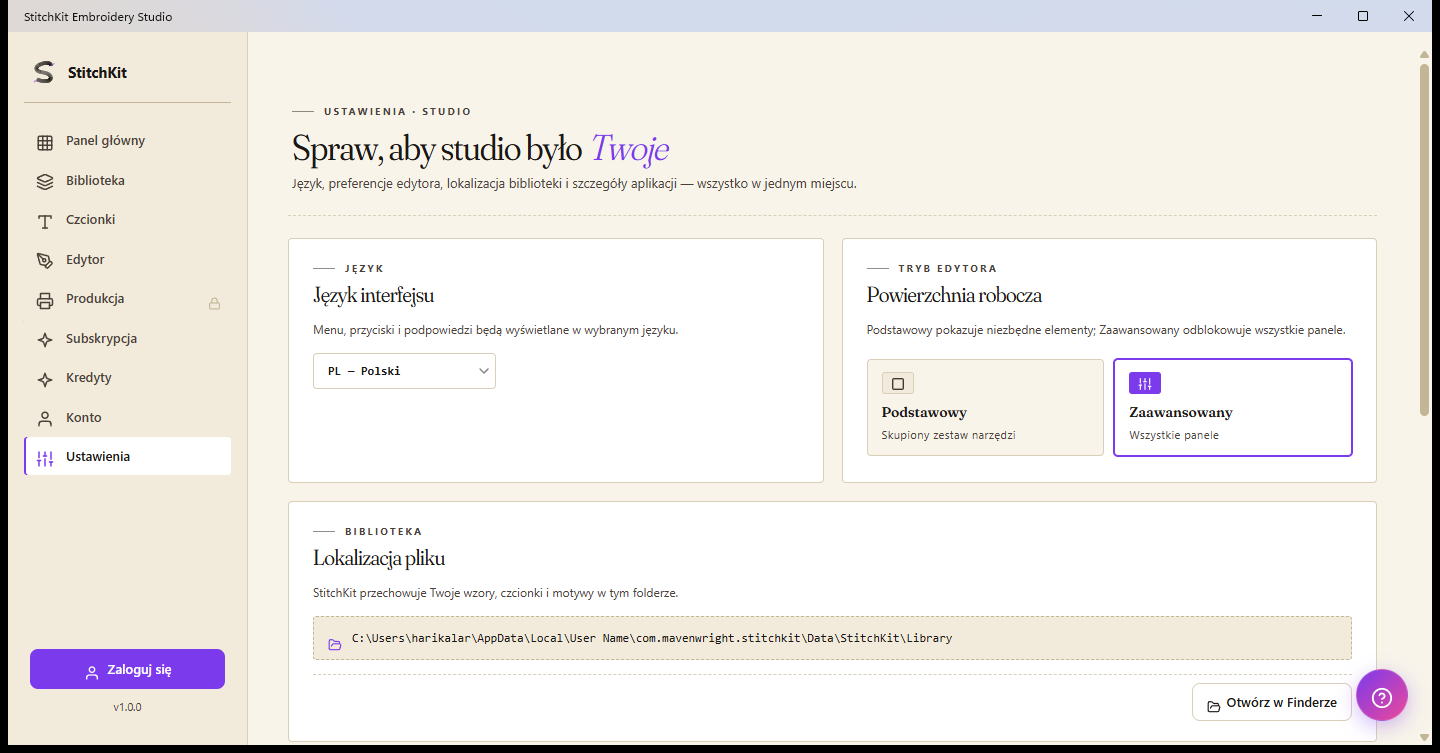Select the Ustawienia sidebar item
1440x753 pixels.
(x=128, y=457)
